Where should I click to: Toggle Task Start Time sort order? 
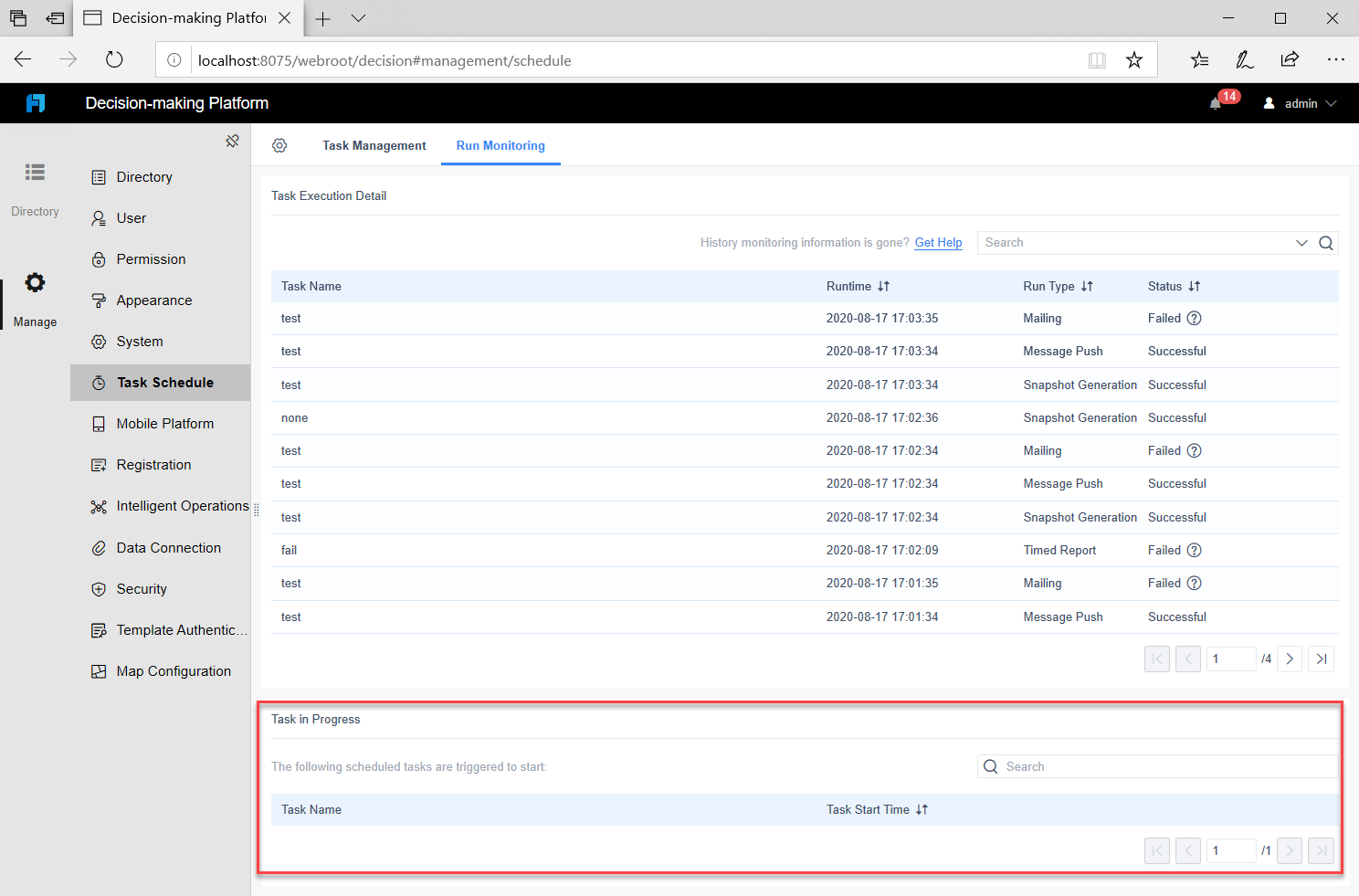tap(922, 809)
